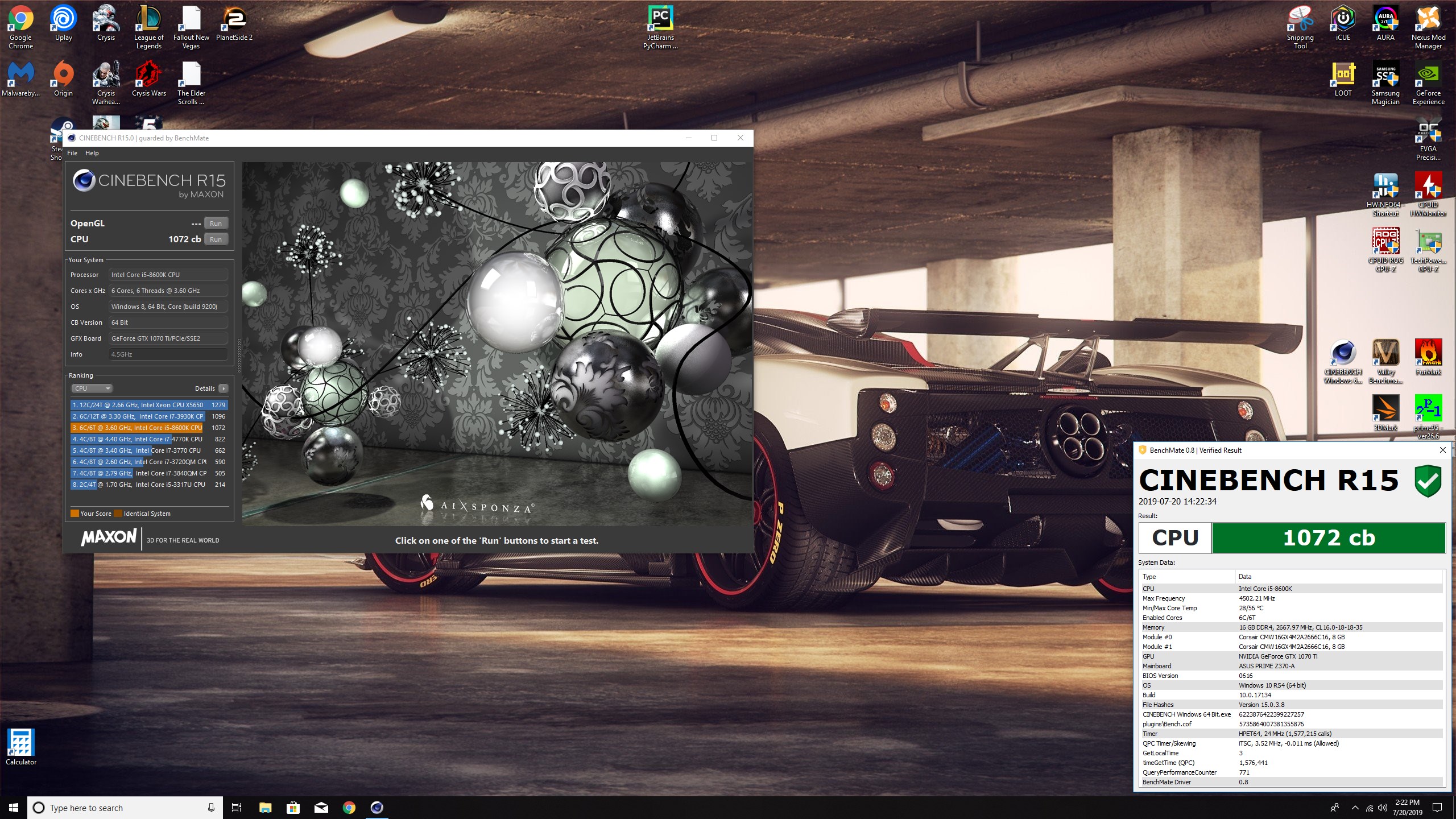Image resolution: width=1456 pixels, height=819 pixels.
Task: Launch 3DMark desktop icon
Action: tap(1385, 413)
